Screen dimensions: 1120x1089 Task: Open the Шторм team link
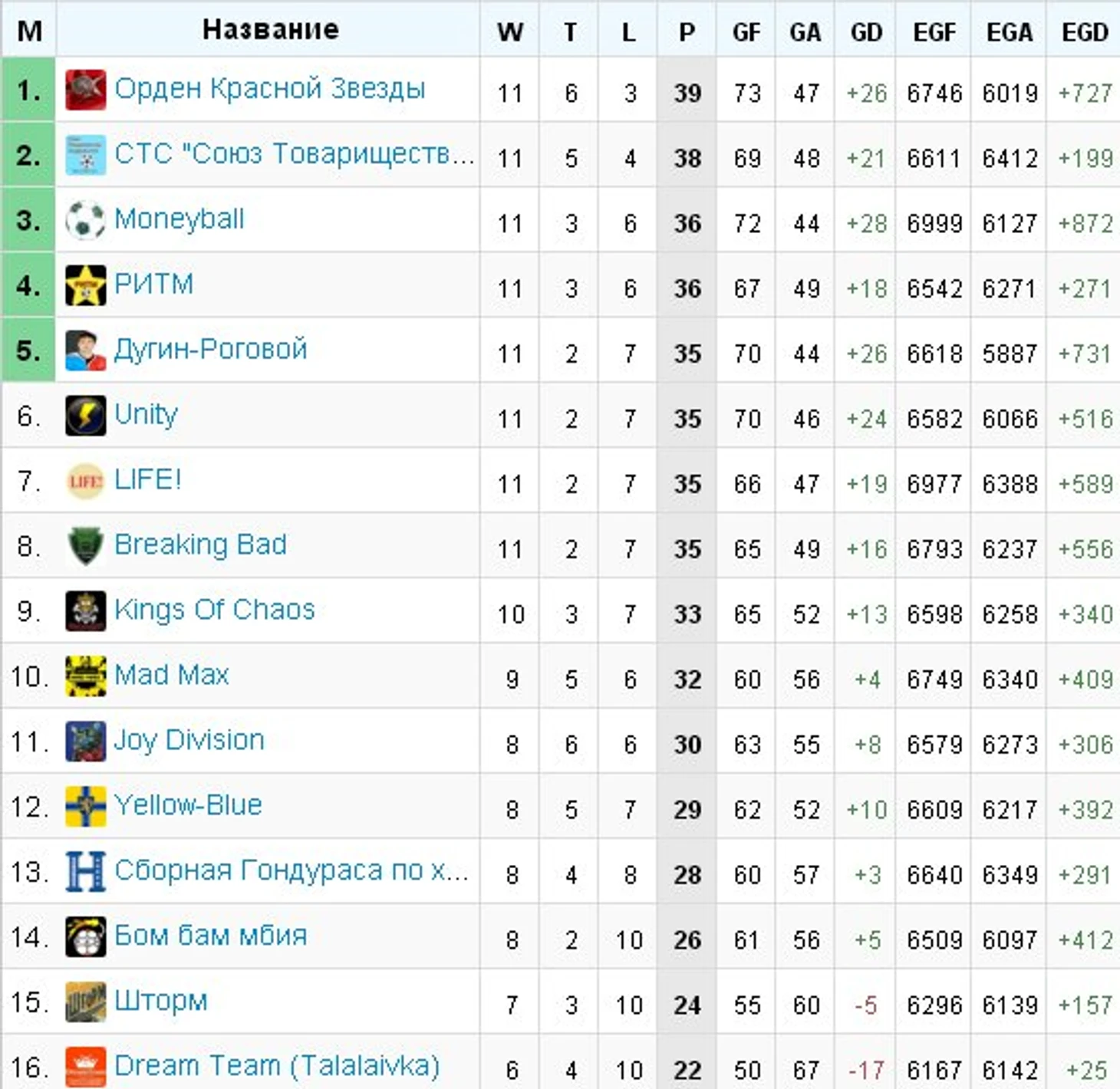pyautogui.click(x=160, y=1002)
